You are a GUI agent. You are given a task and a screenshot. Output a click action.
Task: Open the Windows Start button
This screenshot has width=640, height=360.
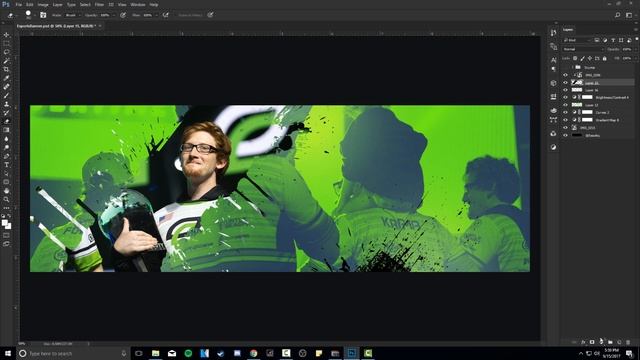(x=8, y=353)
